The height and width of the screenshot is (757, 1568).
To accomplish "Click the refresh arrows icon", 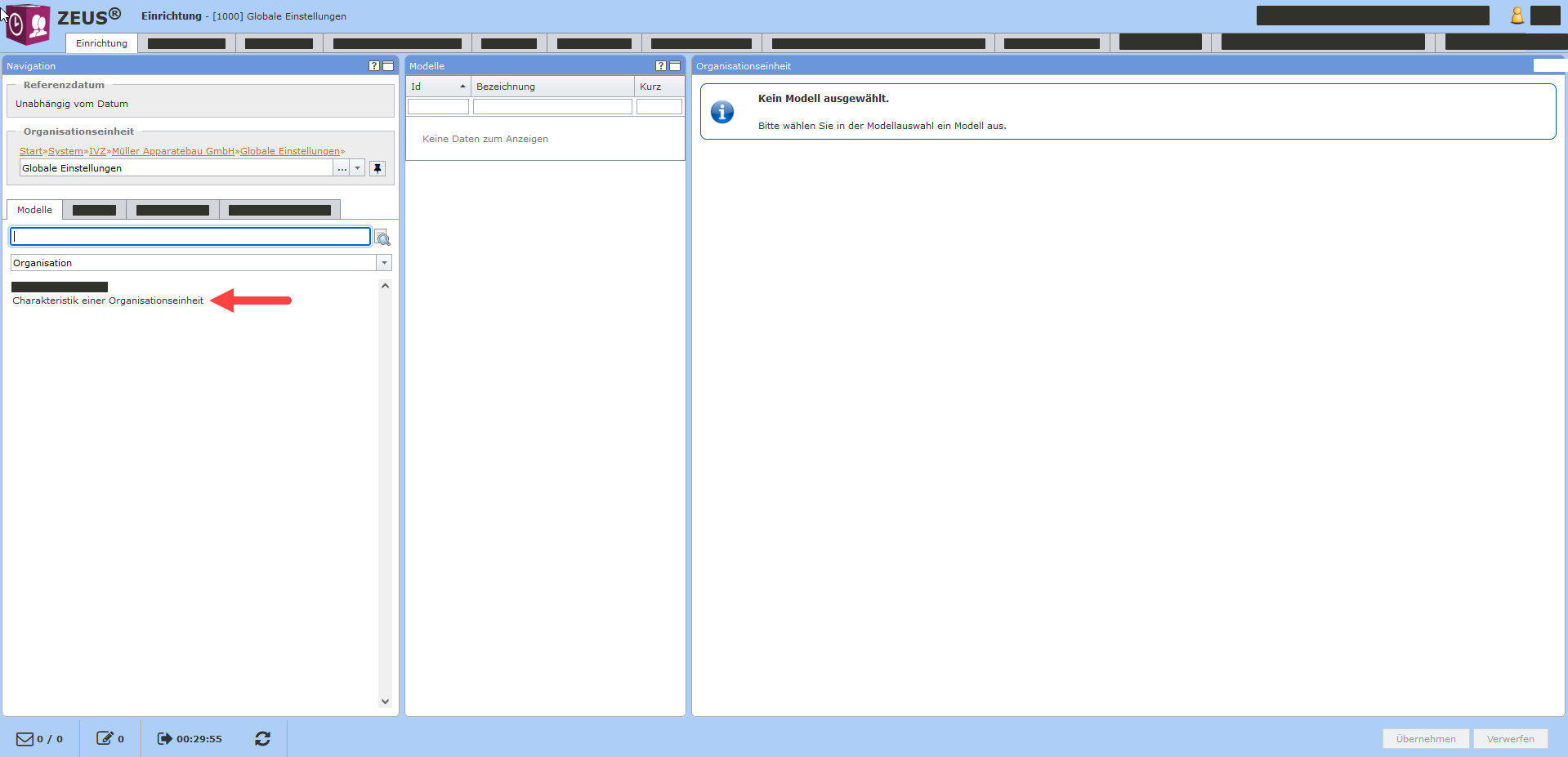I will 262,739.
